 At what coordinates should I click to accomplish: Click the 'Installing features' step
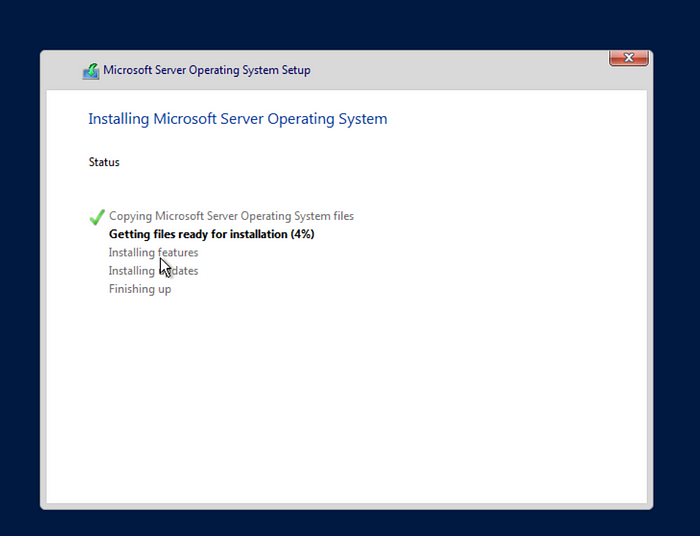click(x=154, y=253)
